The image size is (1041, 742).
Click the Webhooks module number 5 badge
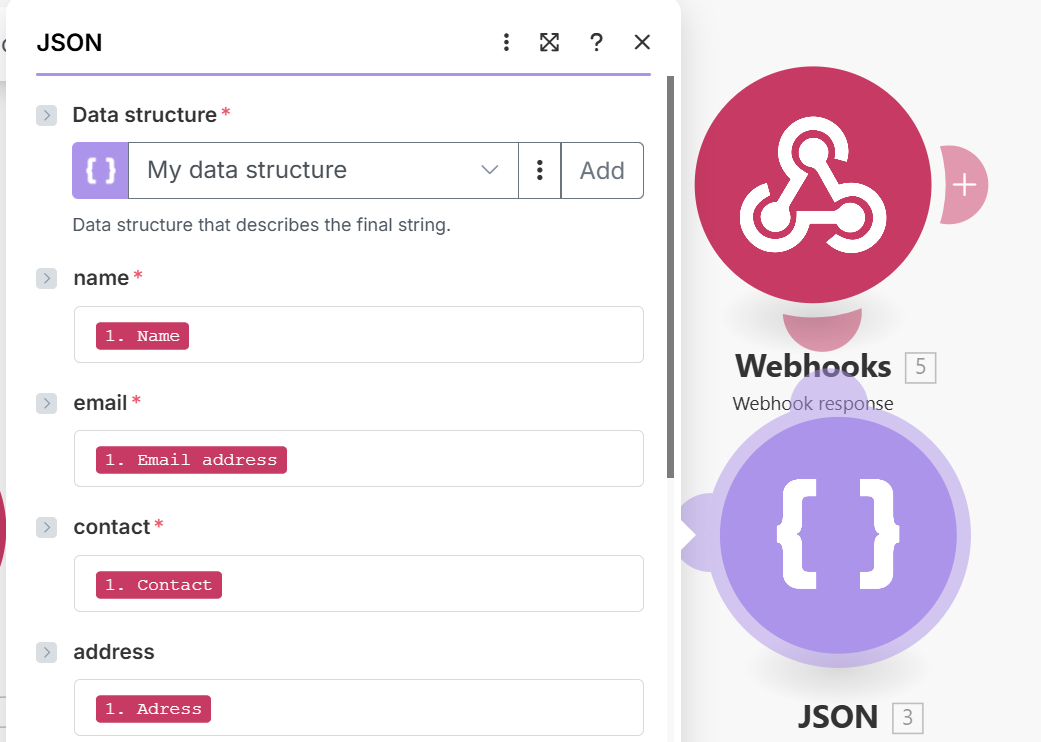[920, 367]
